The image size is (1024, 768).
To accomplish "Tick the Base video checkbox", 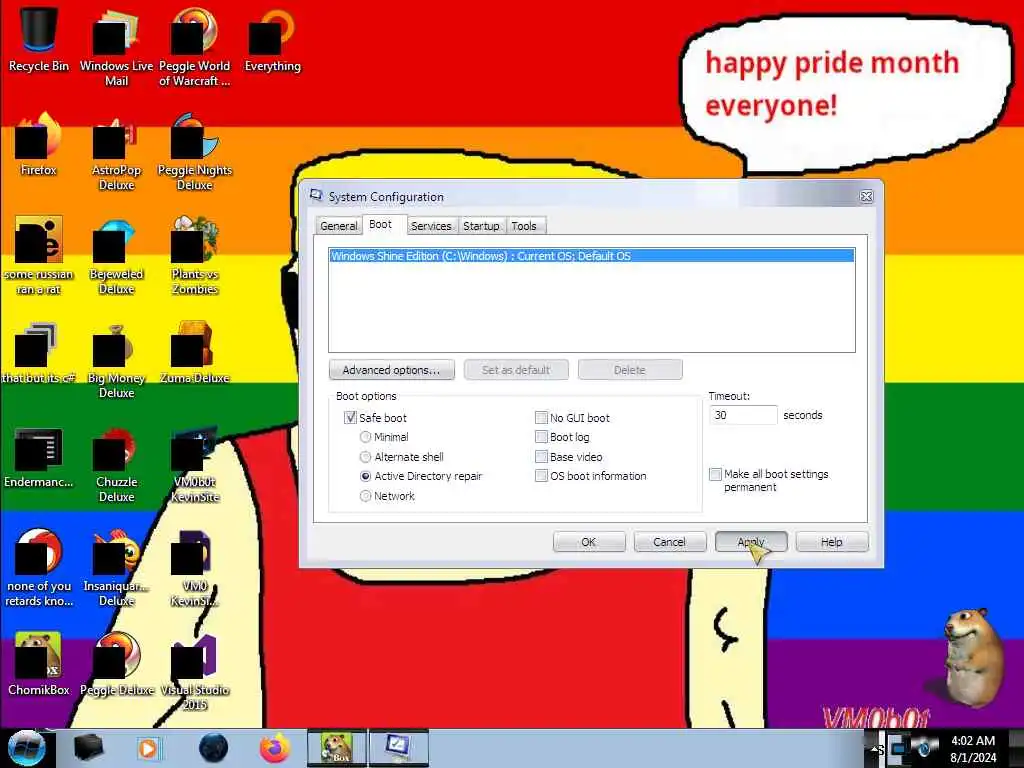I will [x=541, y=456].
